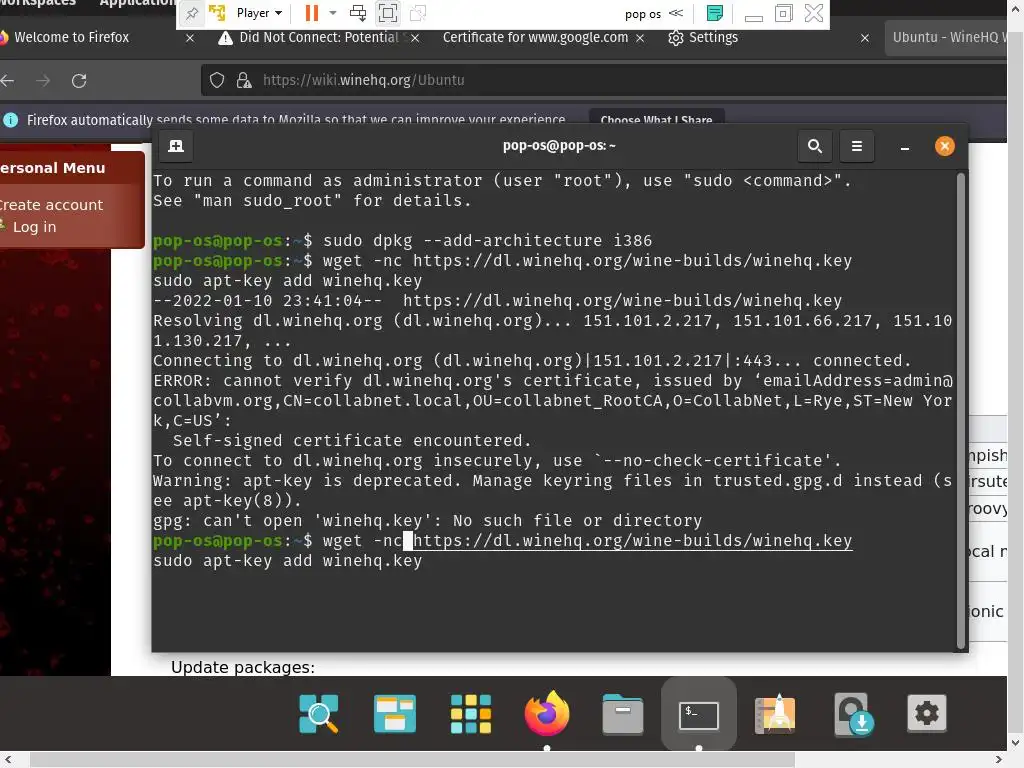Viewport: 1024px width, 768px height.
Task: Click the padlock site information icon
Action: pyautogui.click(x=244, y=80)
